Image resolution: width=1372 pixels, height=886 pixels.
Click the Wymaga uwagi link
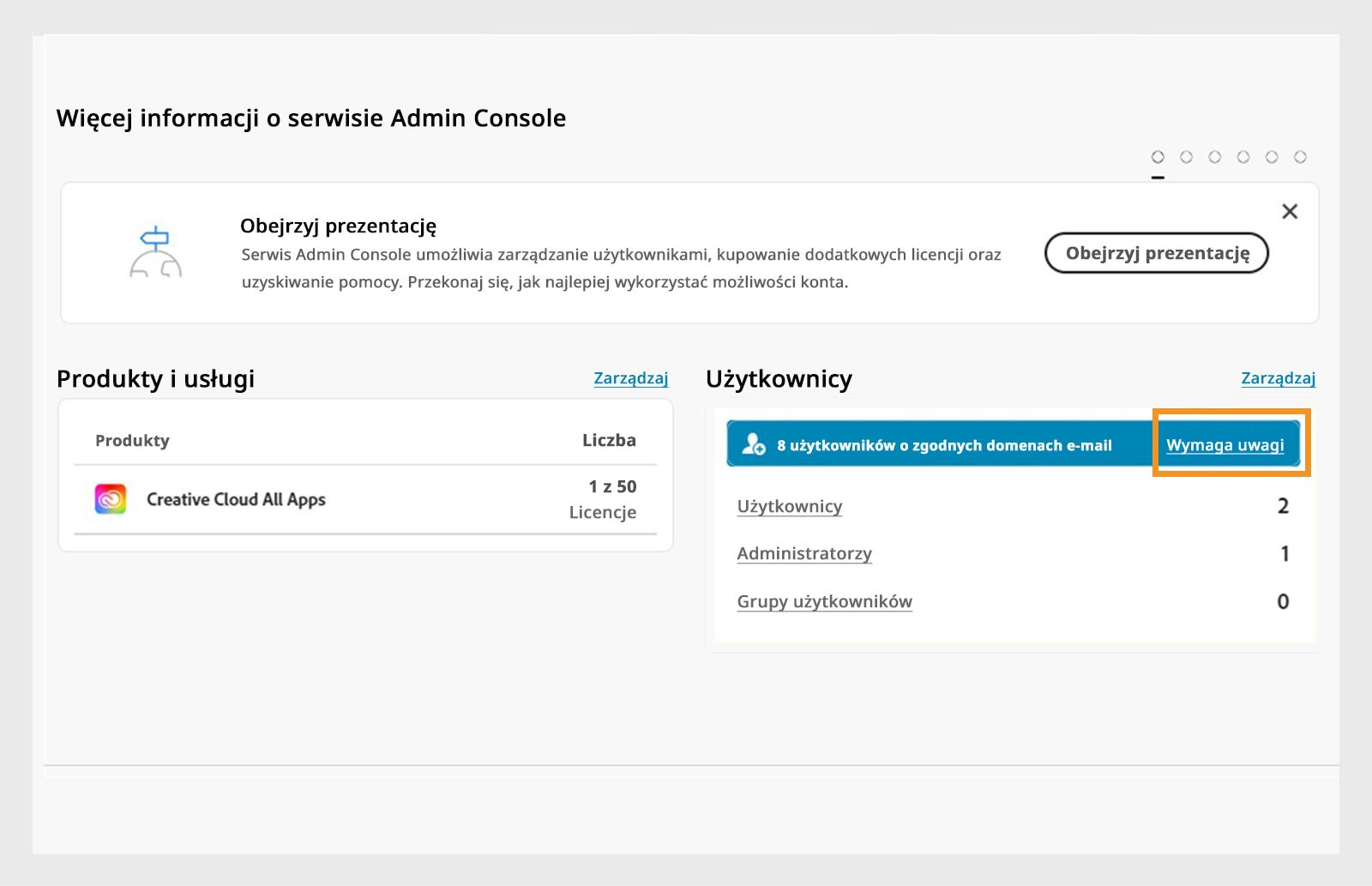point(1225,445)
